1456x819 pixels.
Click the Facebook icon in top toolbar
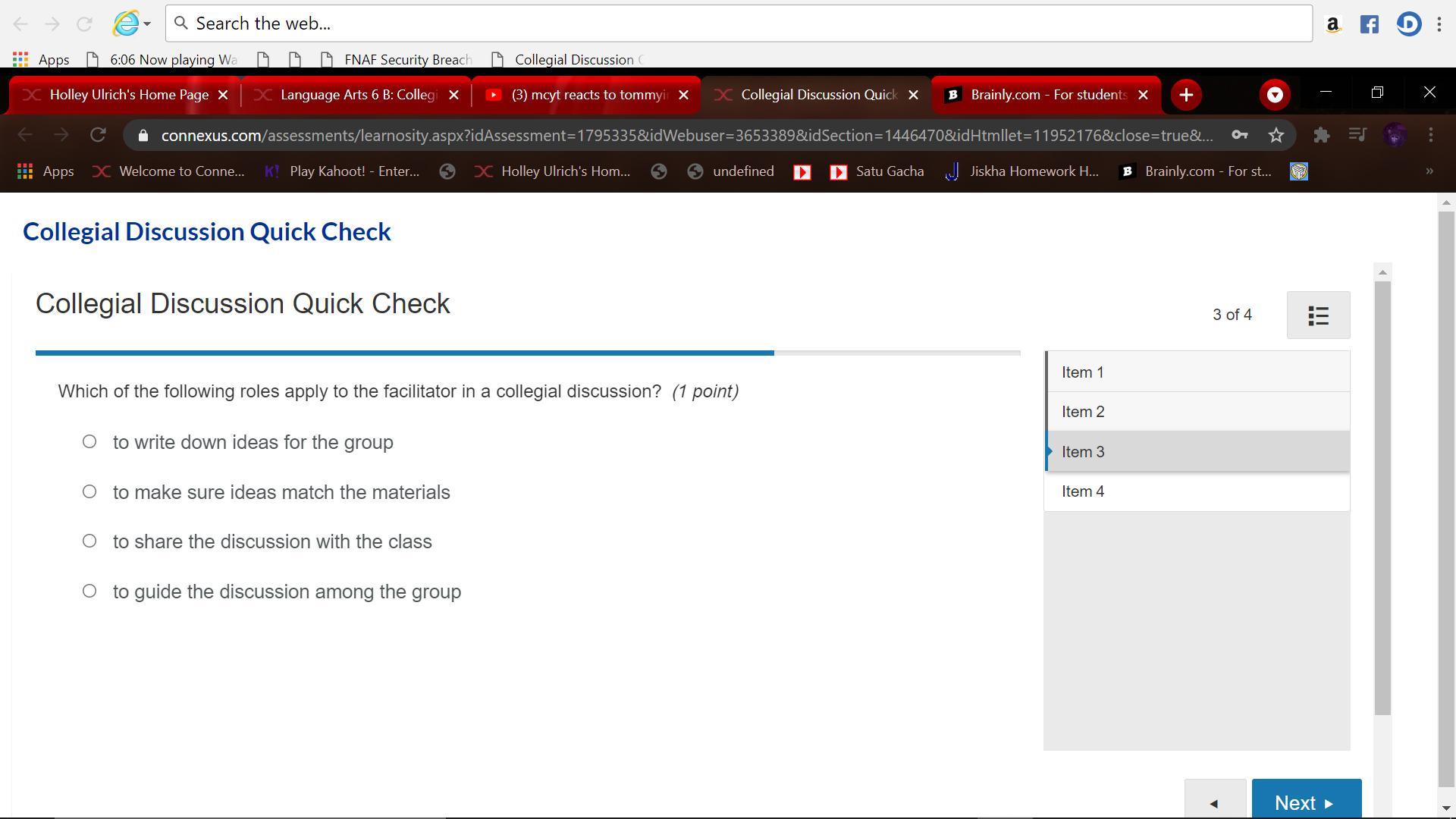1370,24
